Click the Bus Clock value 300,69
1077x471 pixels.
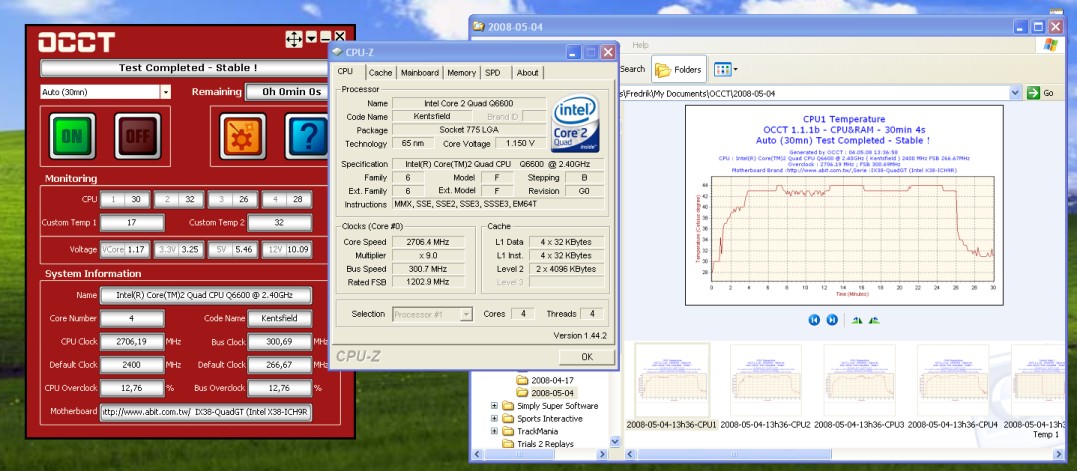click(x=280, y=341)
